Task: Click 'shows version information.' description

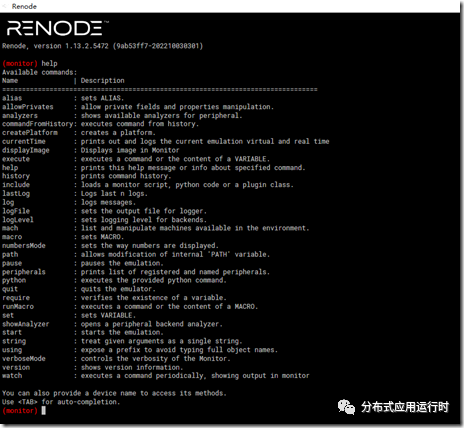Action: tap(132, 367)
